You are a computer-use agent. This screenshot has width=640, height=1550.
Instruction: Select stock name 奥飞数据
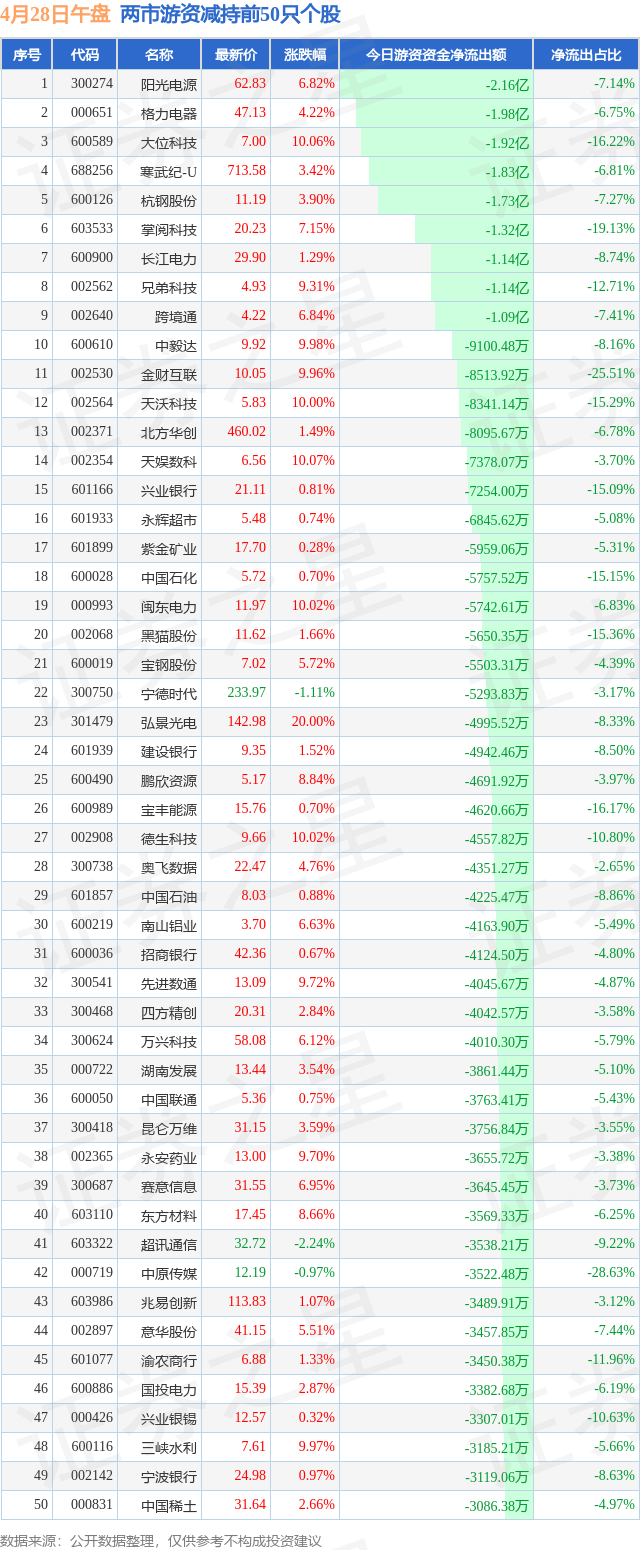[x=169, y=867]
